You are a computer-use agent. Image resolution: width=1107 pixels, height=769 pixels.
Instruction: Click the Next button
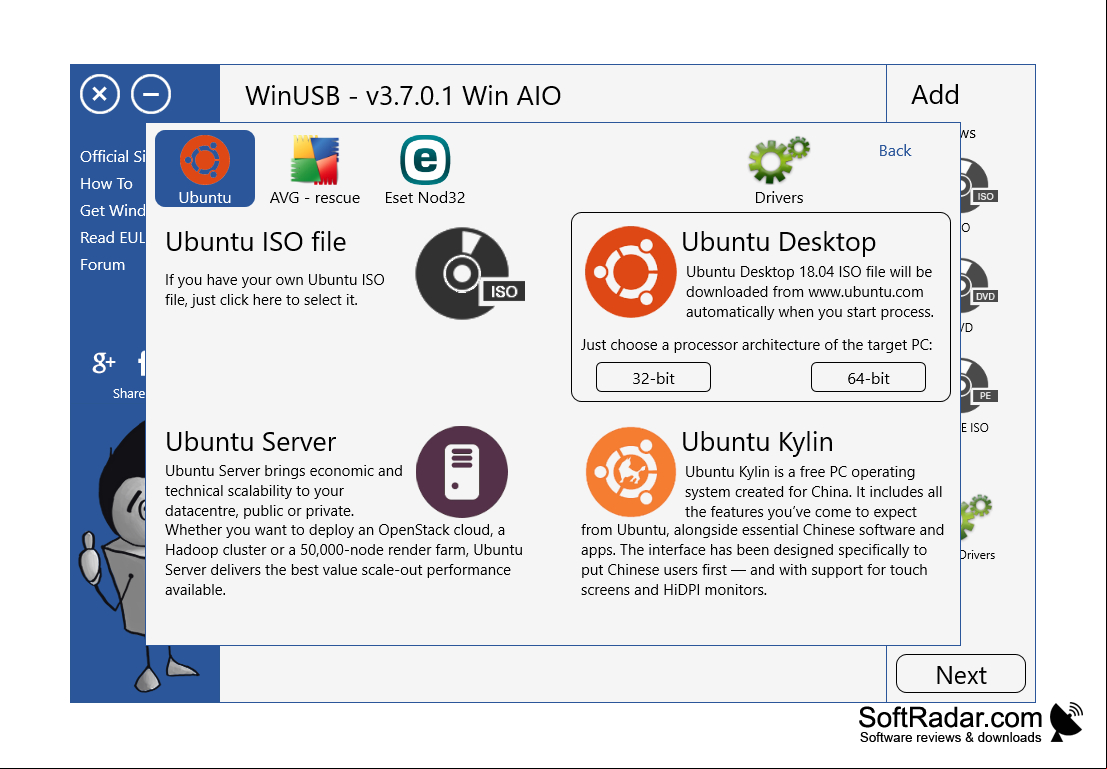[961, 674]
